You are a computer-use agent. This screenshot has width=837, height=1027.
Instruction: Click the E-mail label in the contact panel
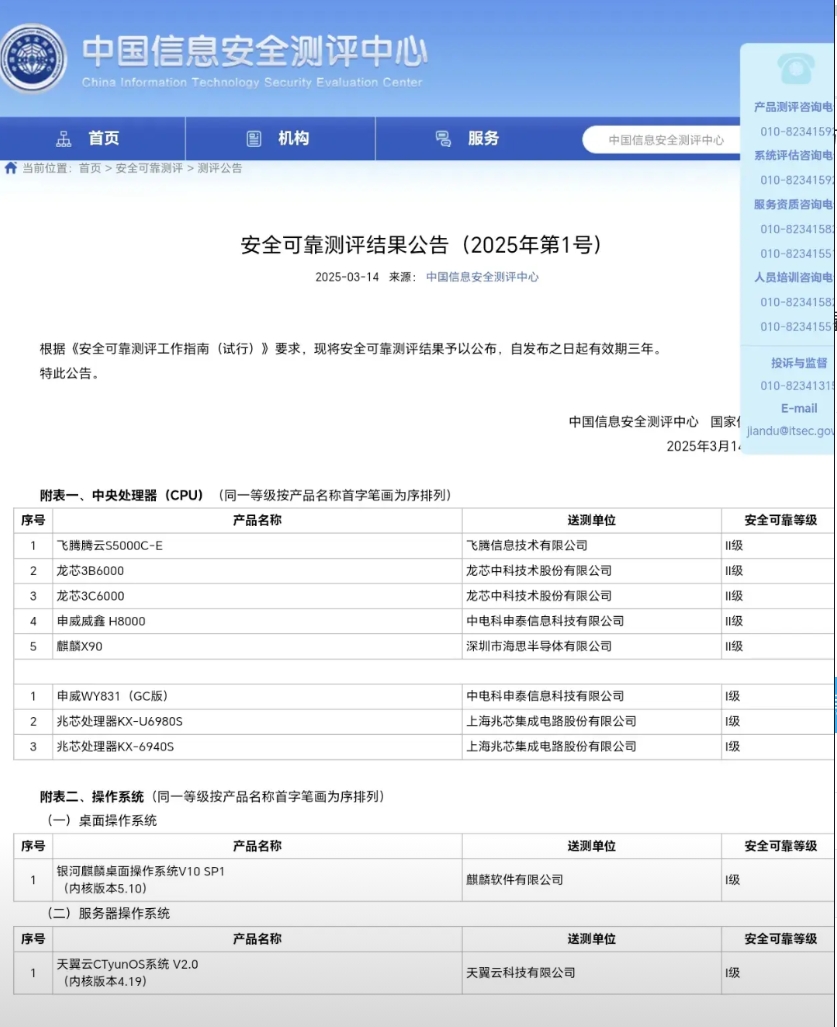click(799, 409)
